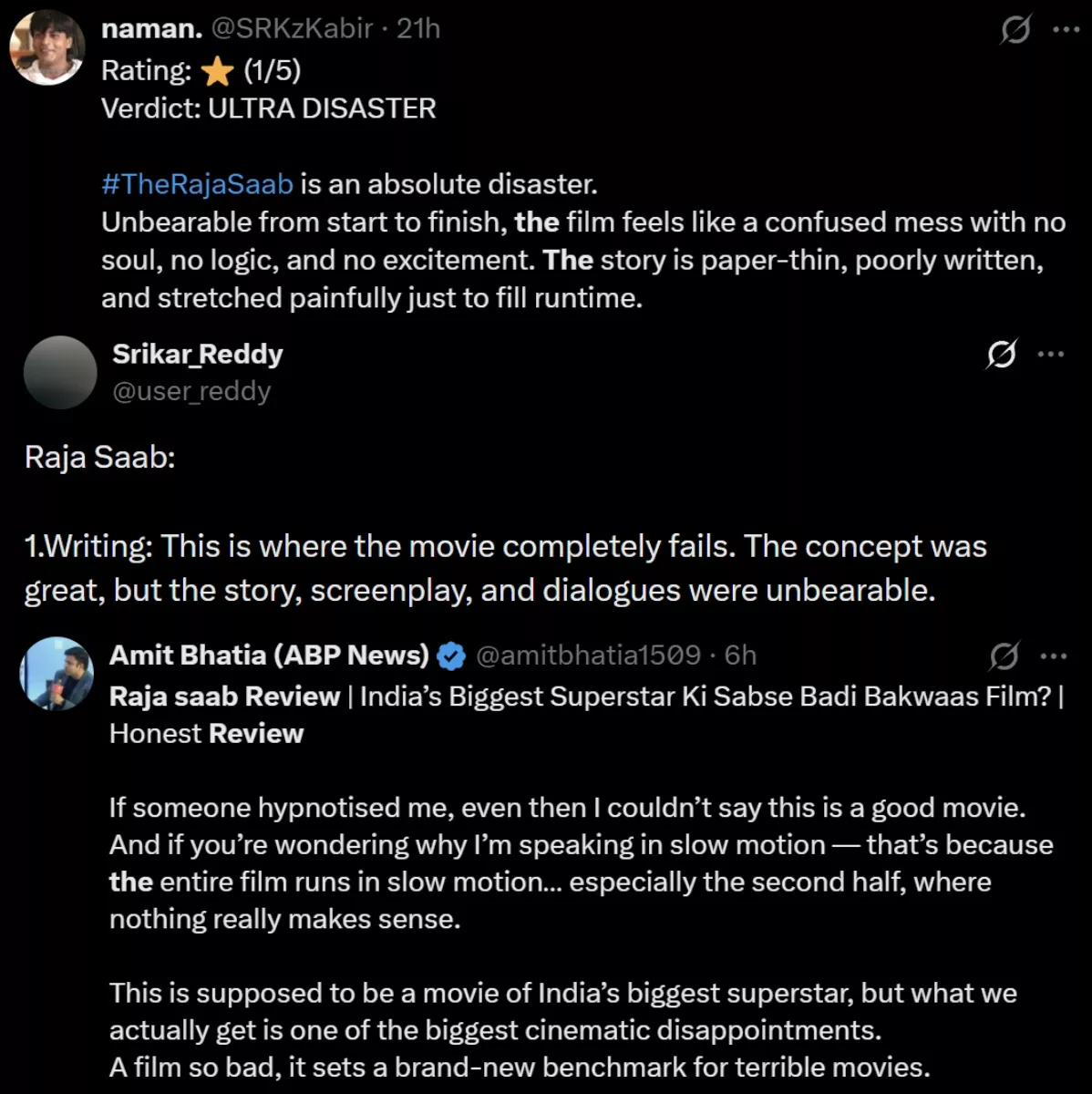Screen dimensions: 1092x1094
Task: Click the Amit Bhatia (ABP News) name
Action: point(269,655)
